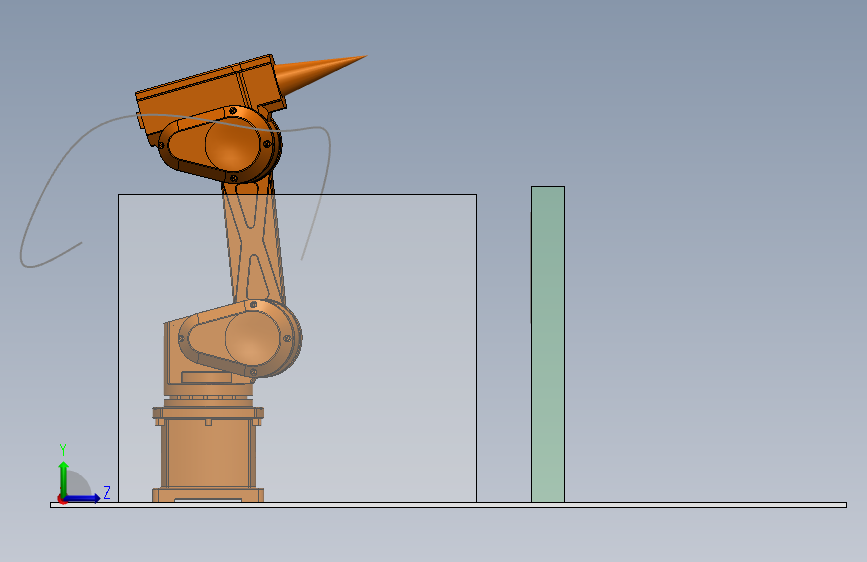Select the robot's upper elbow joint
Image resolution: width=867 pixels, height=562 pixels.
(x=221, y=144)
